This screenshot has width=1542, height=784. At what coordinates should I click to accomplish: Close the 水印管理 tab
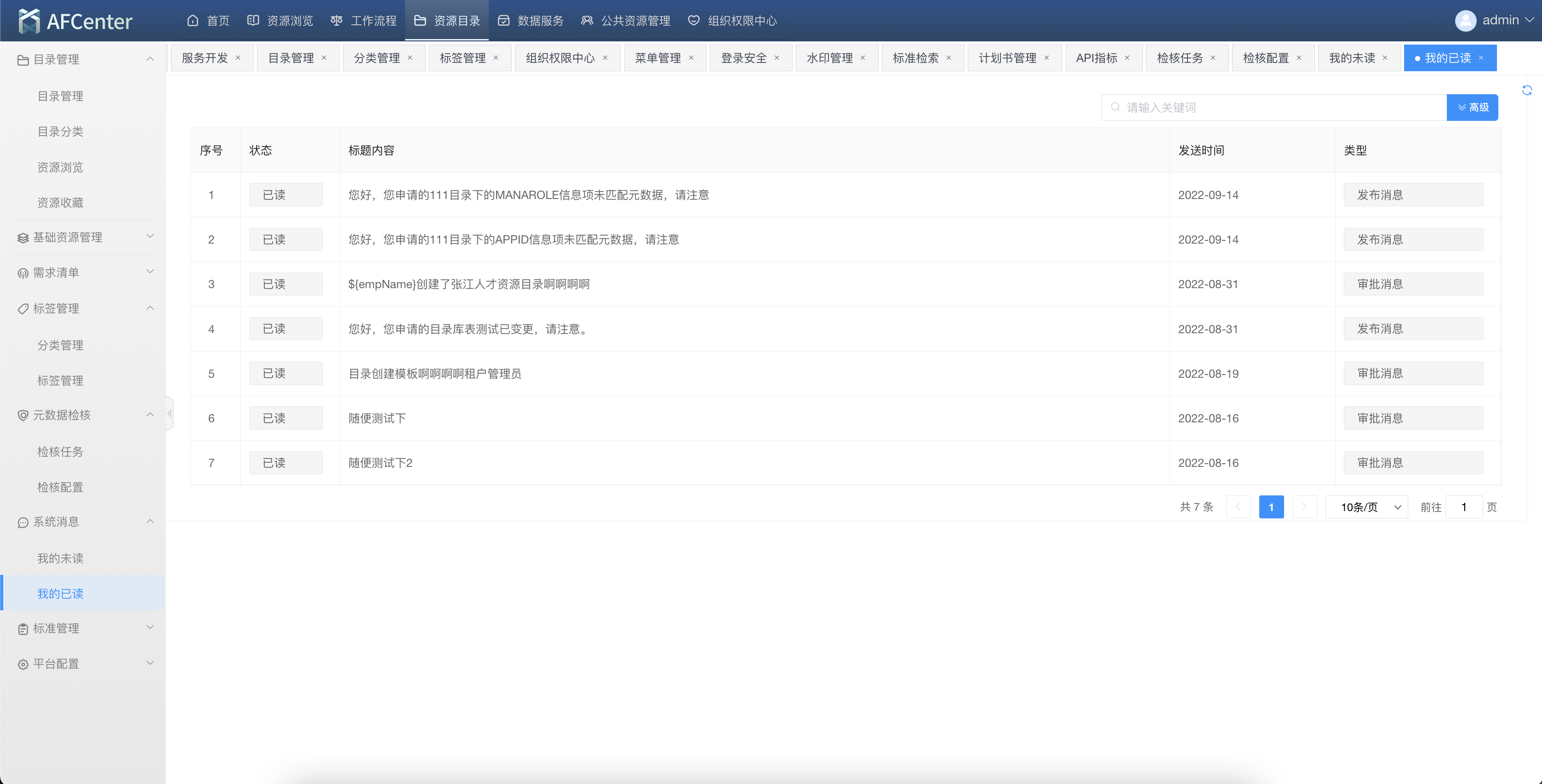pos(863,58)
